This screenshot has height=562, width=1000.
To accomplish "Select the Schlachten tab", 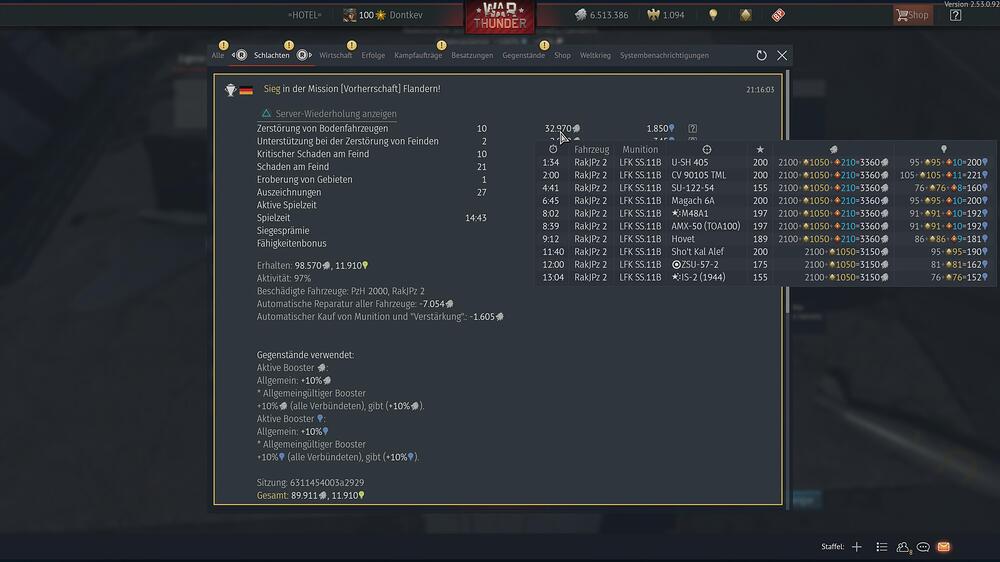I will click(x=272, y=55).
